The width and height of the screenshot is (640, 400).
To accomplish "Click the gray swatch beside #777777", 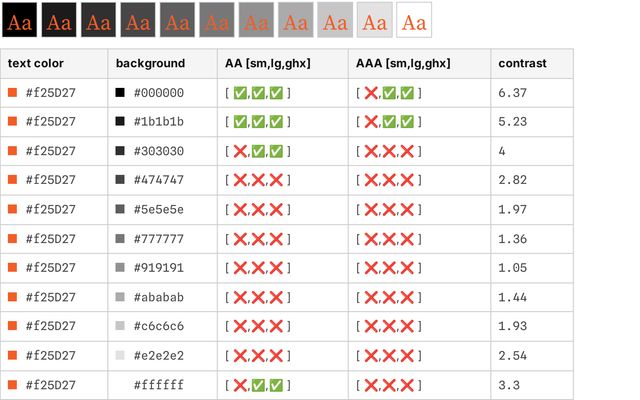I will tap(120, 239).
